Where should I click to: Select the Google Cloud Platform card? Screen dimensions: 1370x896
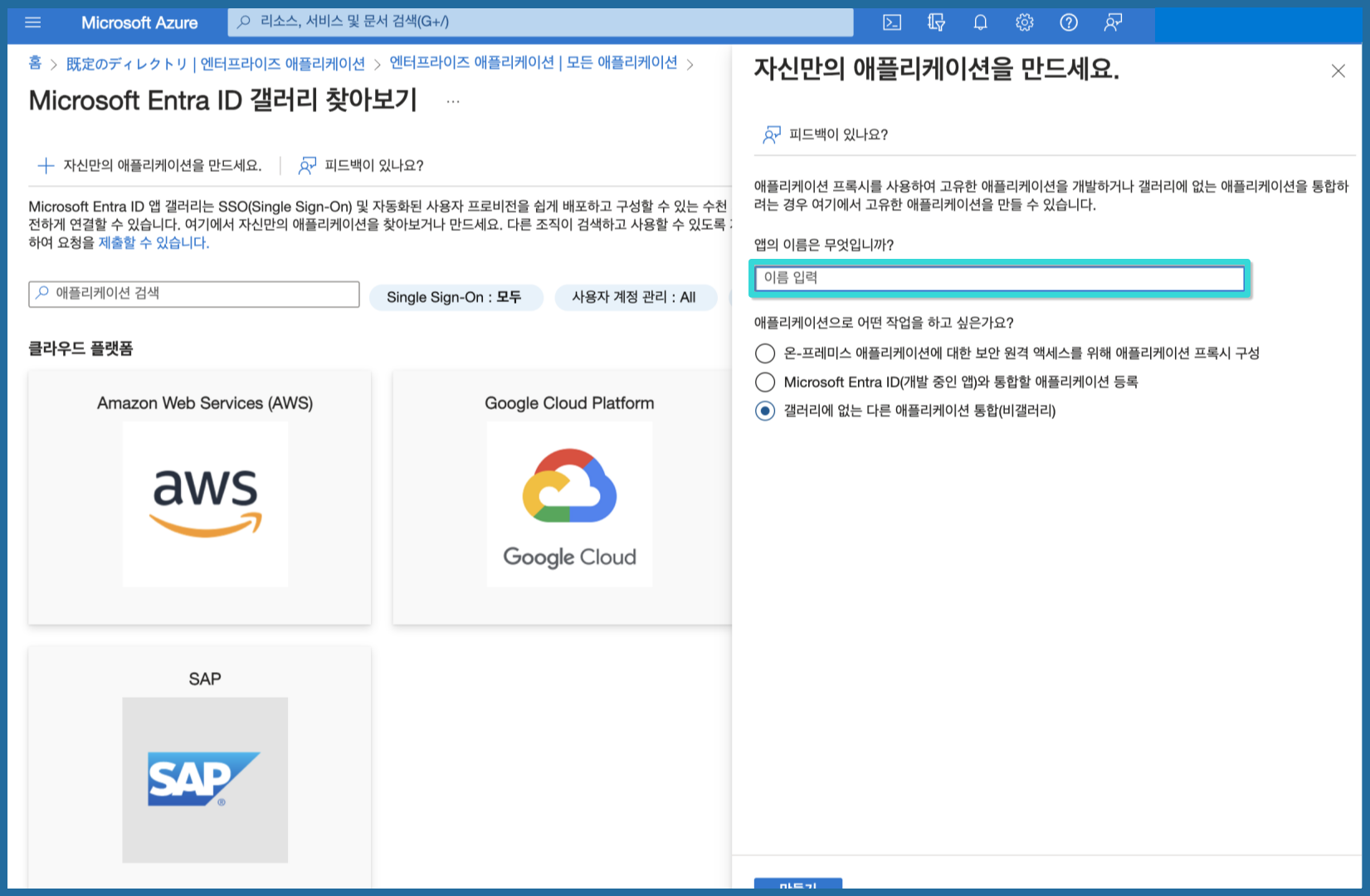[x=563, y=498]
